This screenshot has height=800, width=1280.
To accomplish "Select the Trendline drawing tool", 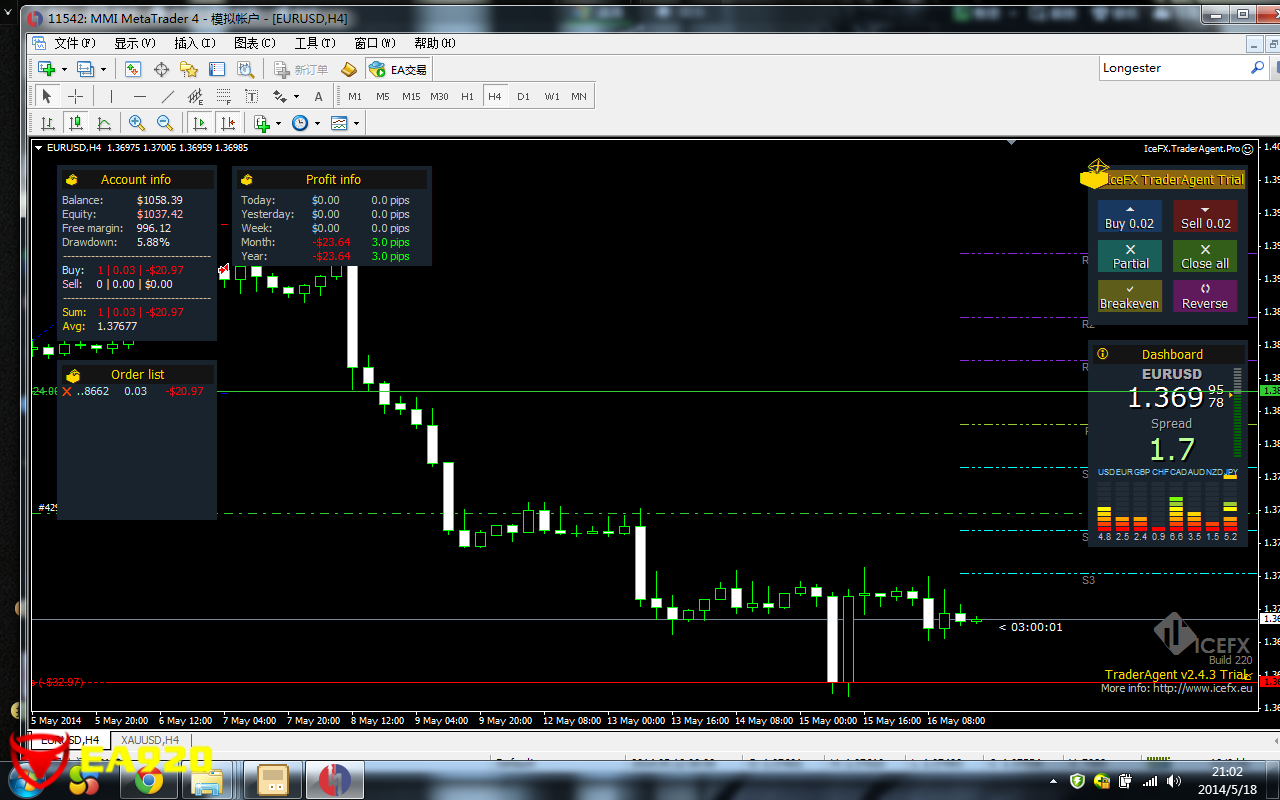I will pyautogui.click(x=167, y=96).
